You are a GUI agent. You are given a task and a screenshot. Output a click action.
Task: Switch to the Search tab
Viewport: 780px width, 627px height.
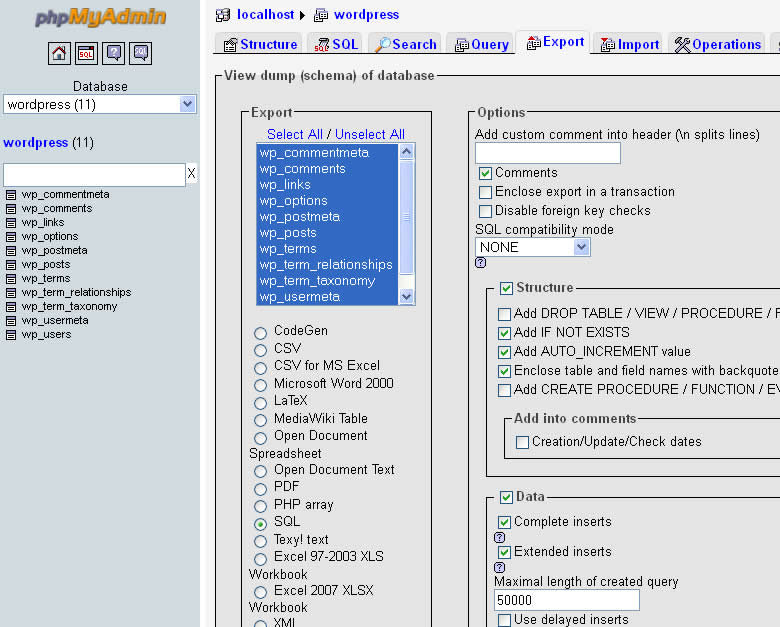pyautogui.click(x=405, y=44)
